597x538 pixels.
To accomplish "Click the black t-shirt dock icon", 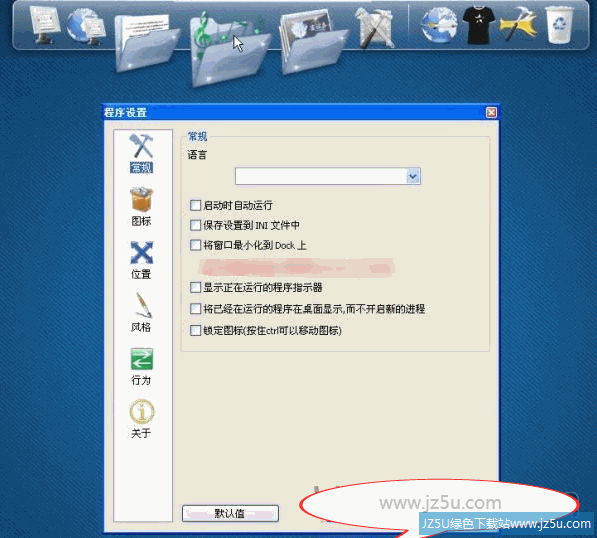I will point(479,25).
